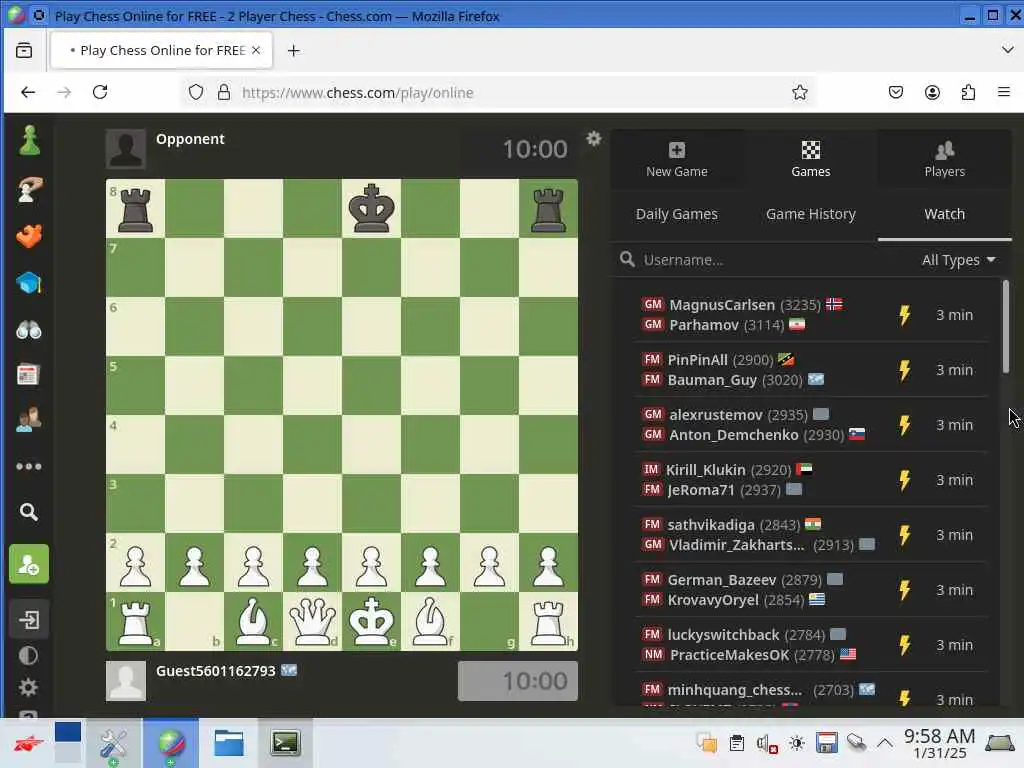
Task: Click the clipboard icon in system tray
Action: point(737,743)
